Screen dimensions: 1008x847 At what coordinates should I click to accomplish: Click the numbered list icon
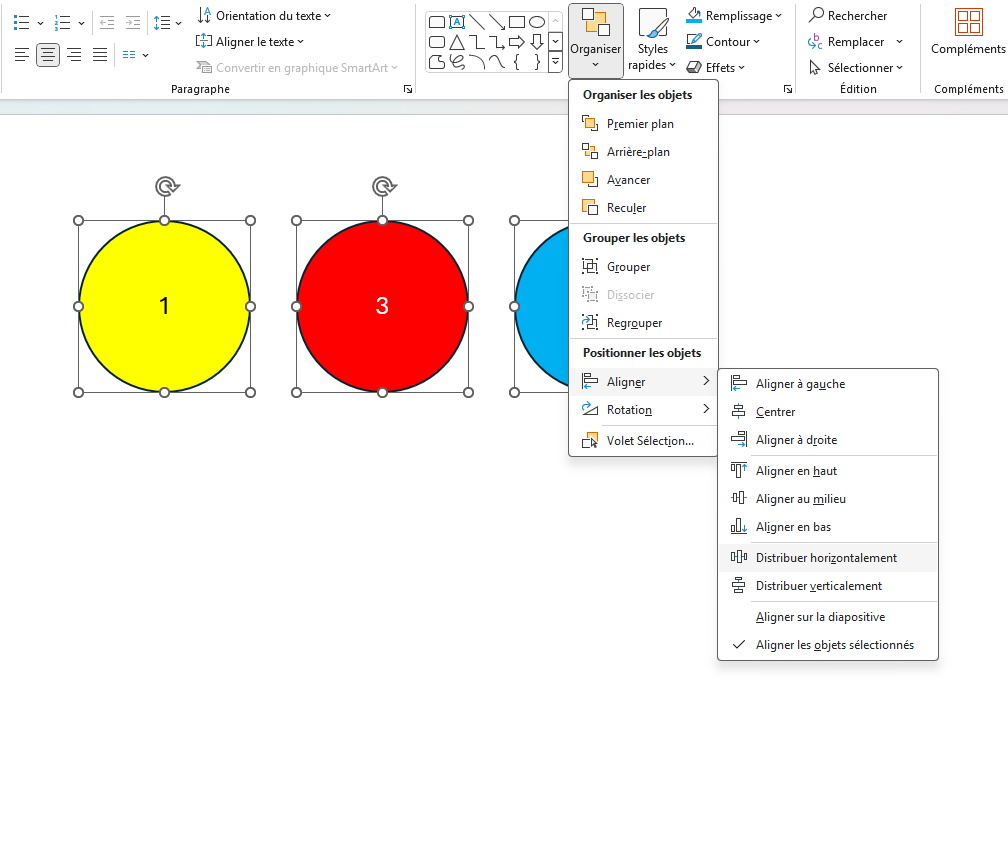(62, 22)
